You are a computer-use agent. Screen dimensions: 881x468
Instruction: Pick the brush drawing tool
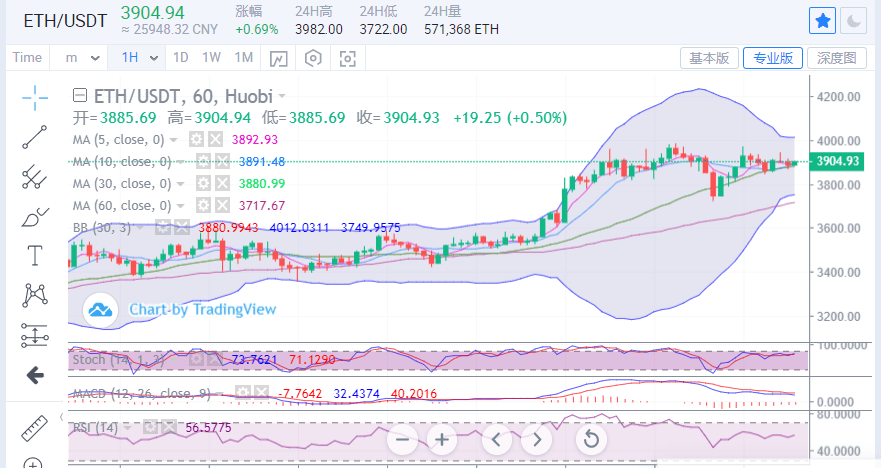click(35, 216)
